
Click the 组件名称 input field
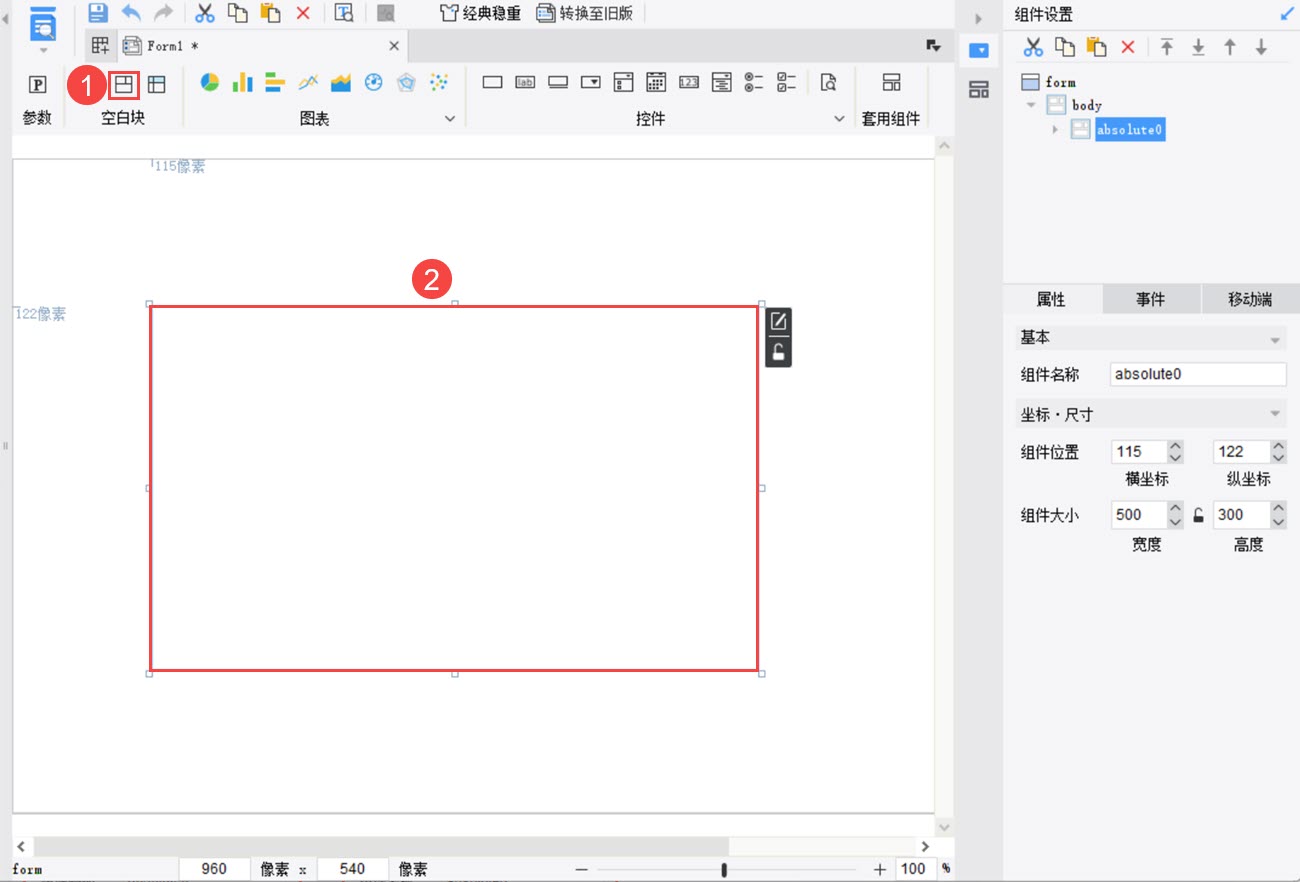tap(1198, 374)
